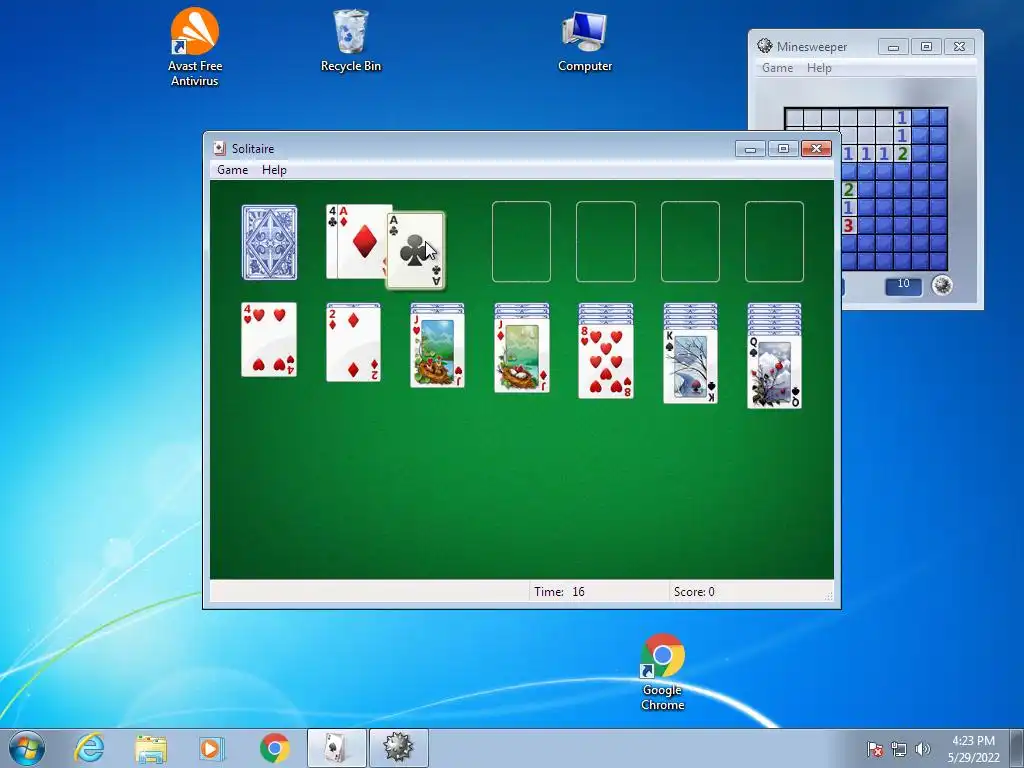Open the Game menu in Solitaire
The image size is (1024, 768).
(232, 170)
